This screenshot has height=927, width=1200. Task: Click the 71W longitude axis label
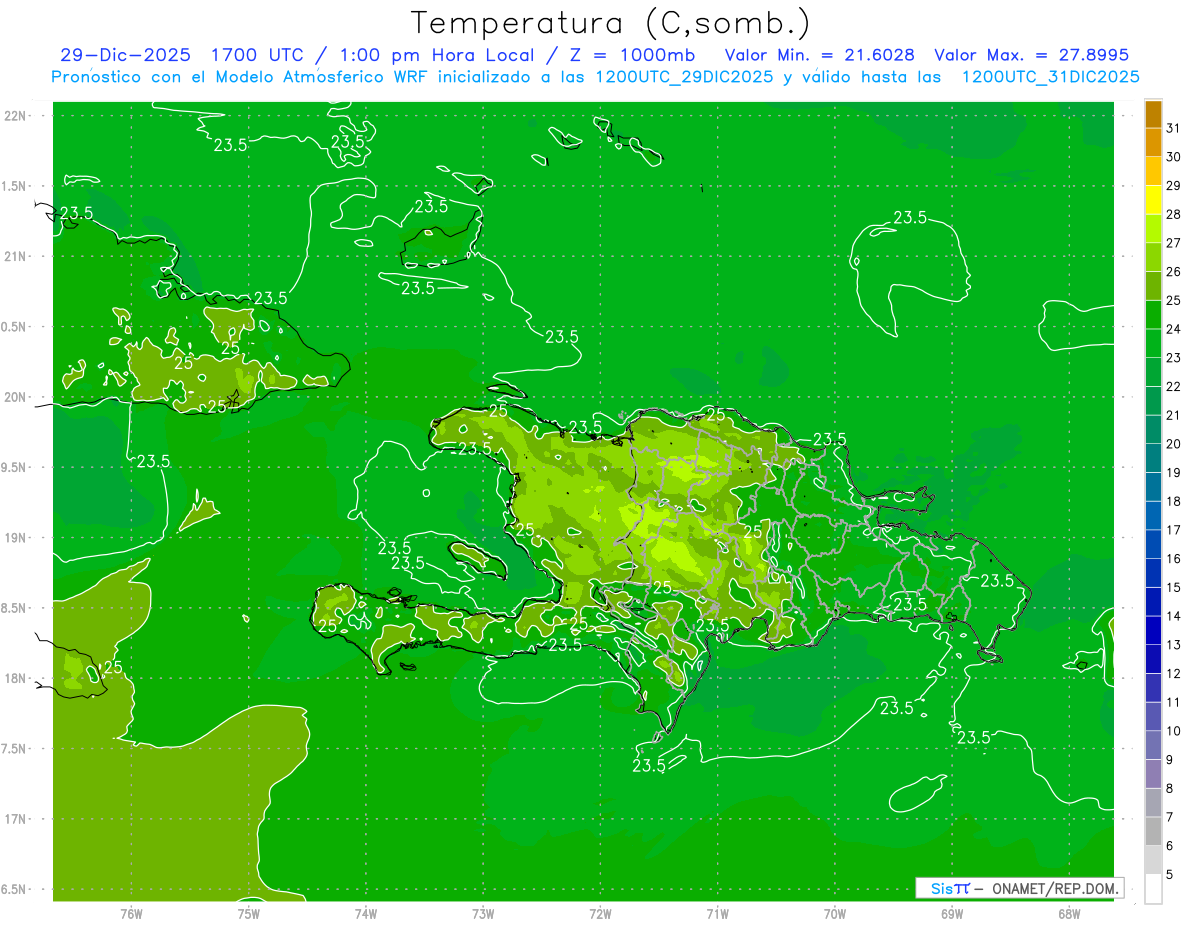(717, 914)
